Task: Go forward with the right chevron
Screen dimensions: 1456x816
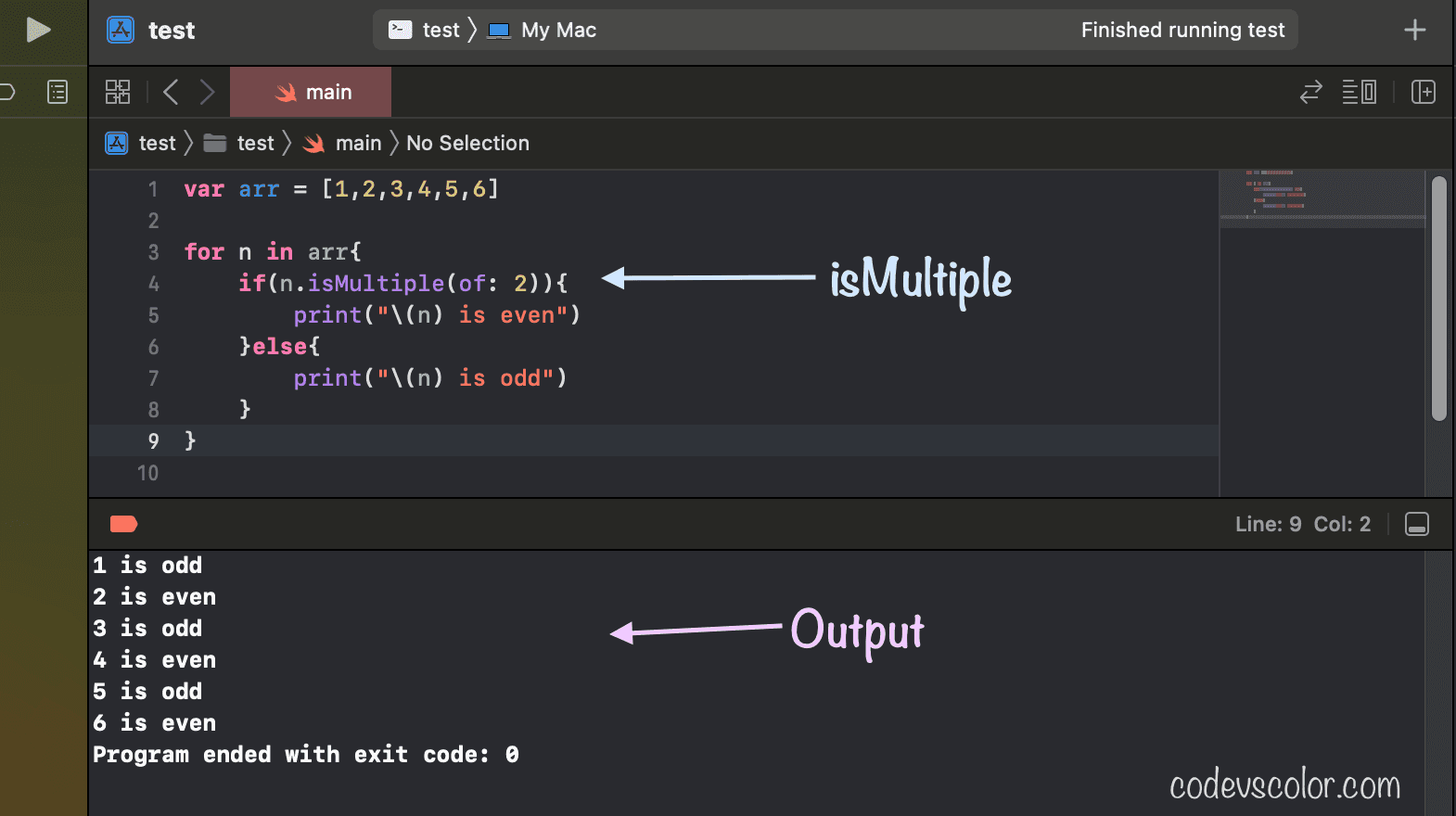Action: click(x=207, y=92)
